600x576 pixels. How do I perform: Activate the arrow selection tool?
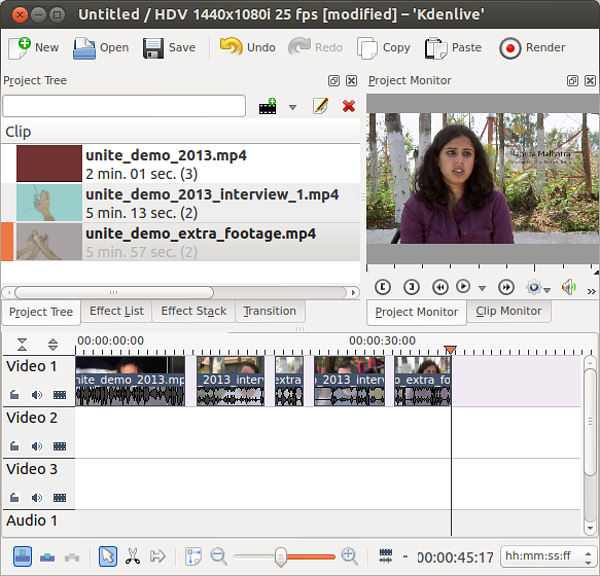coord(107,557)
